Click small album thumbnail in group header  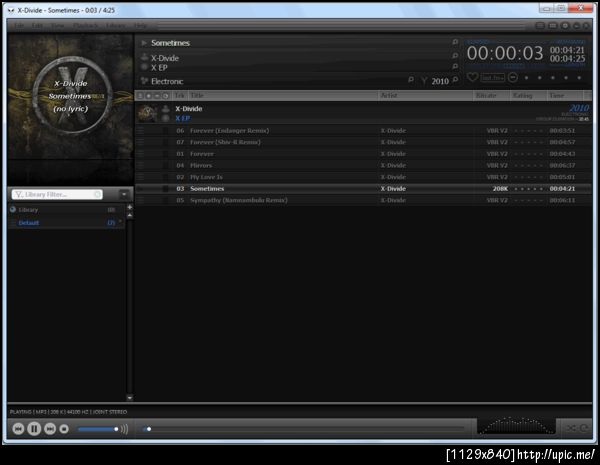pos(147,113)
